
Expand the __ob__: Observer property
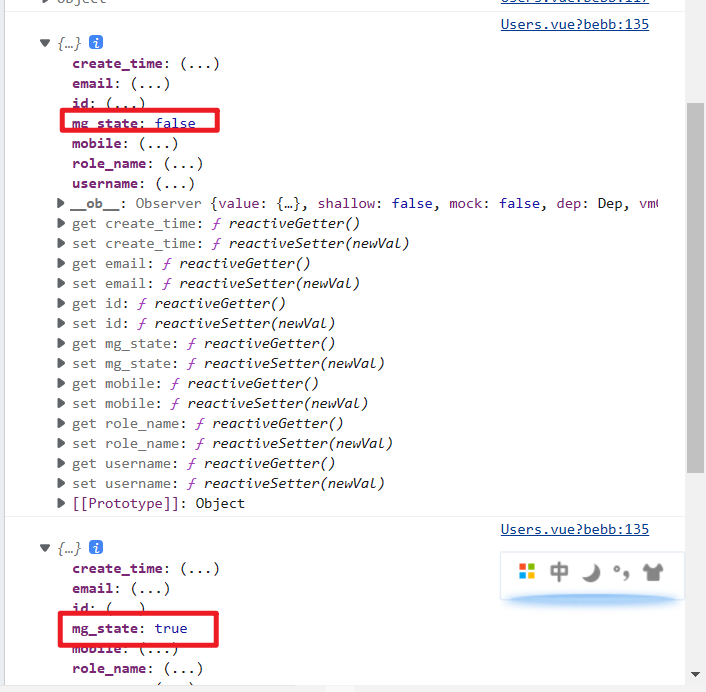[61, 204]
